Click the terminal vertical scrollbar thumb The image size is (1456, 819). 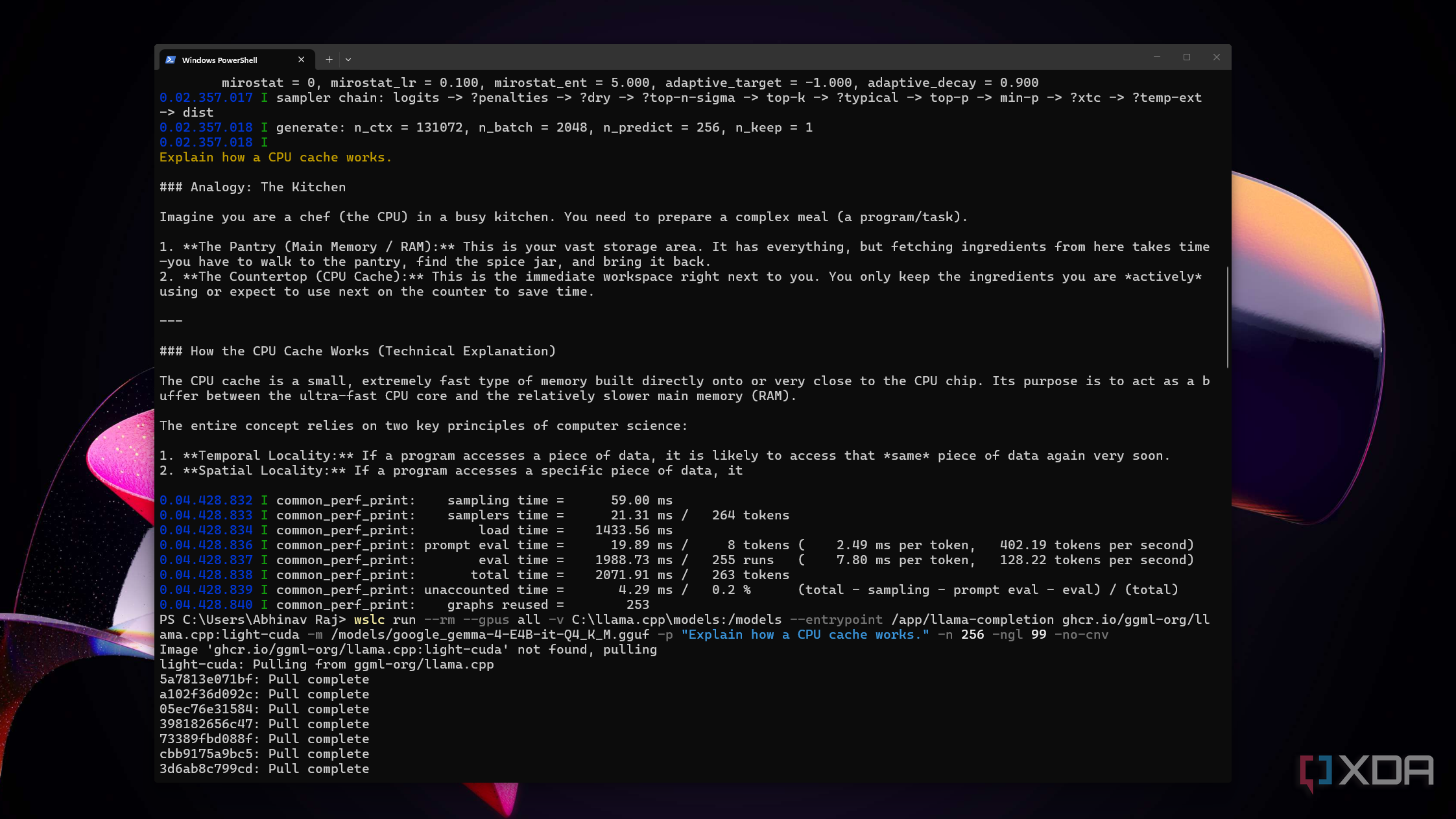(1227, 316)
